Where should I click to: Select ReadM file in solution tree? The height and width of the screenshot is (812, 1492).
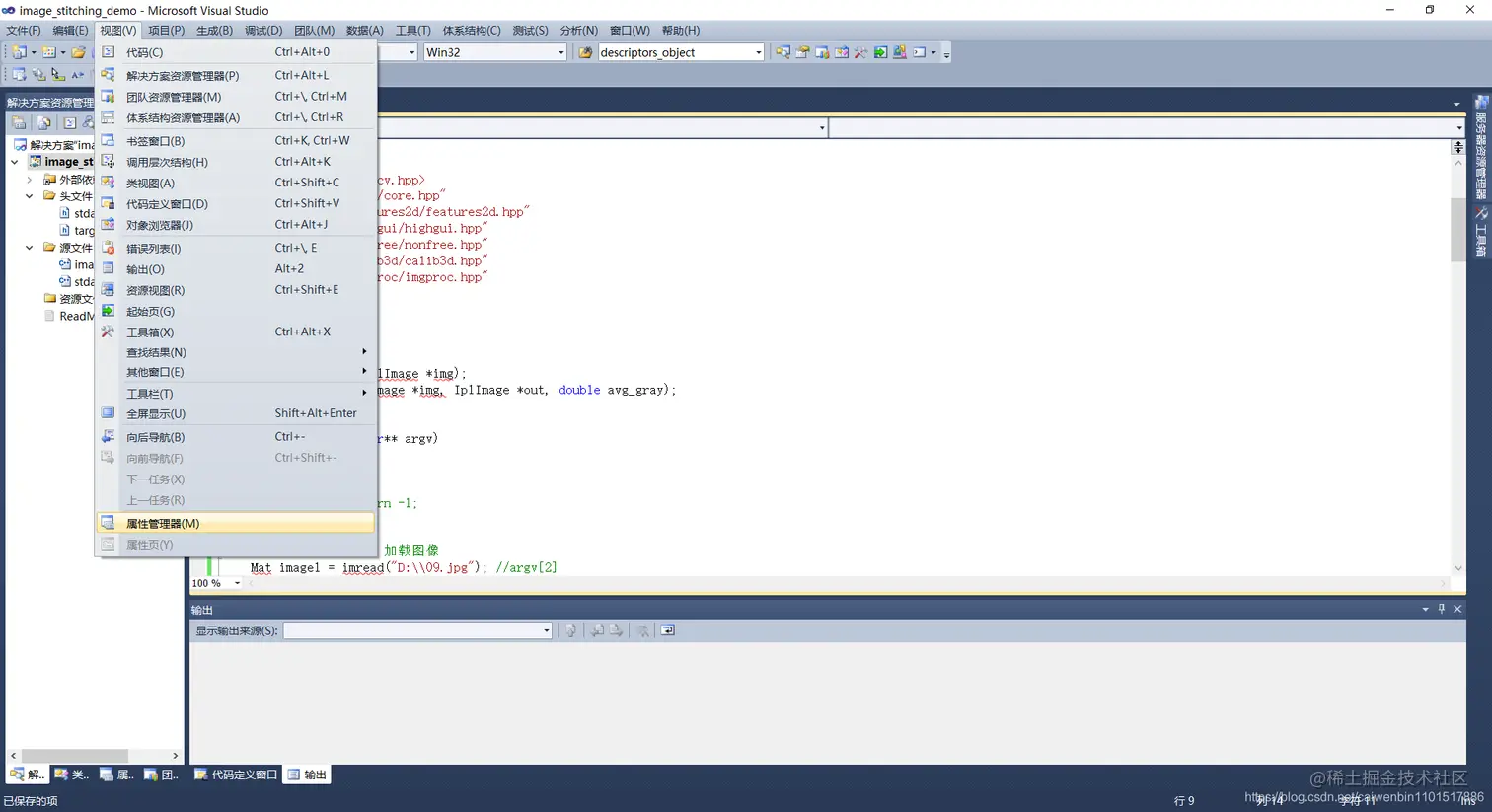click(69, 316)
